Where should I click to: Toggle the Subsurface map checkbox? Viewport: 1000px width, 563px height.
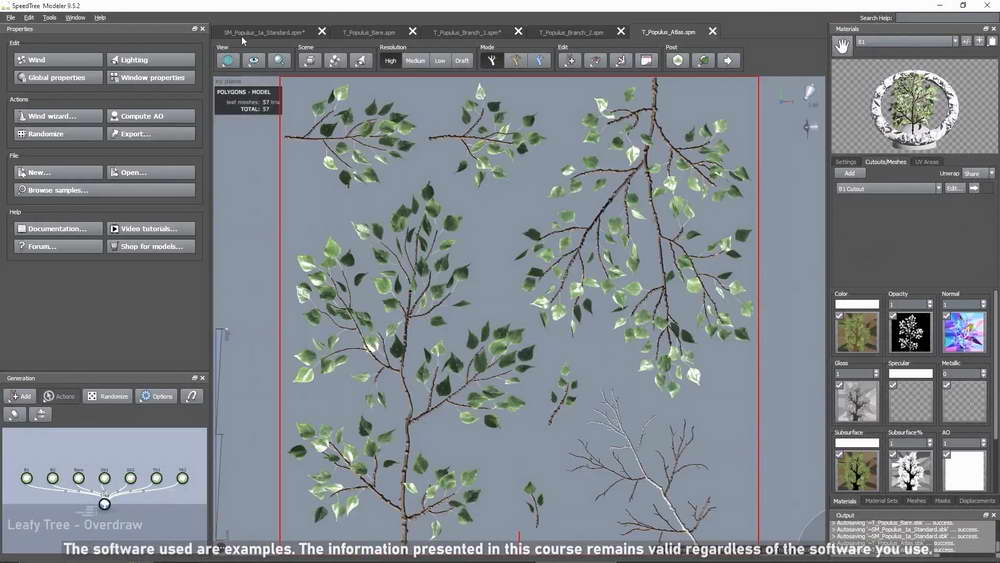coord(839,455)
